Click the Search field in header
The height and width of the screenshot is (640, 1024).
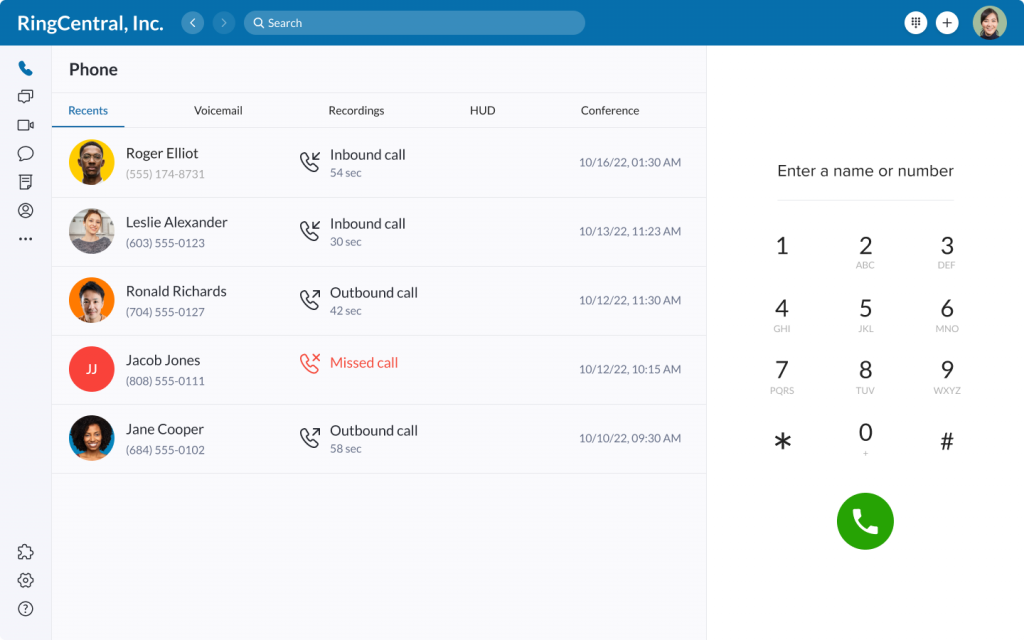coord(414,23)
